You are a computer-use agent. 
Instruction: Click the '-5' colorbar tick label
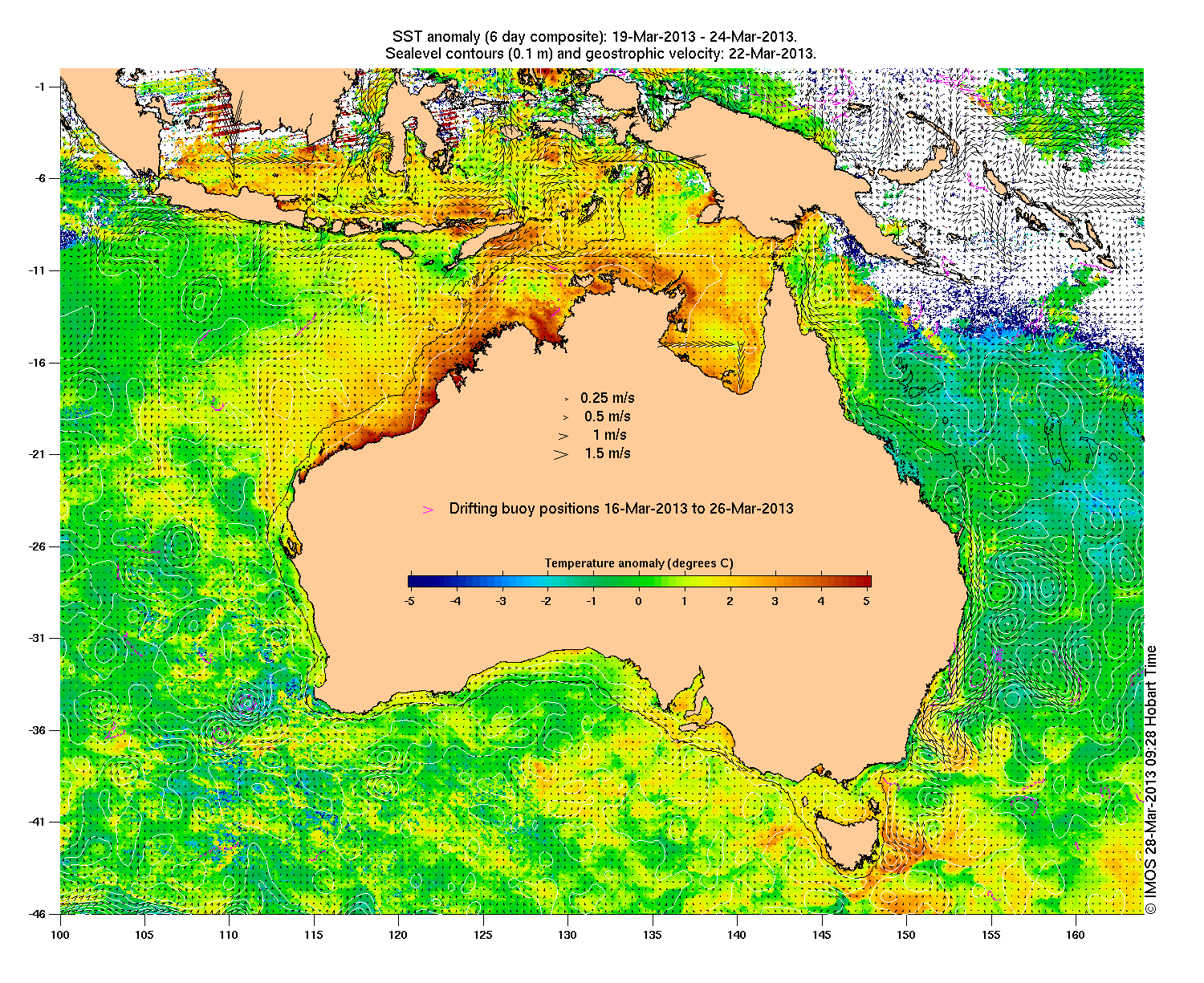(409, 600)
